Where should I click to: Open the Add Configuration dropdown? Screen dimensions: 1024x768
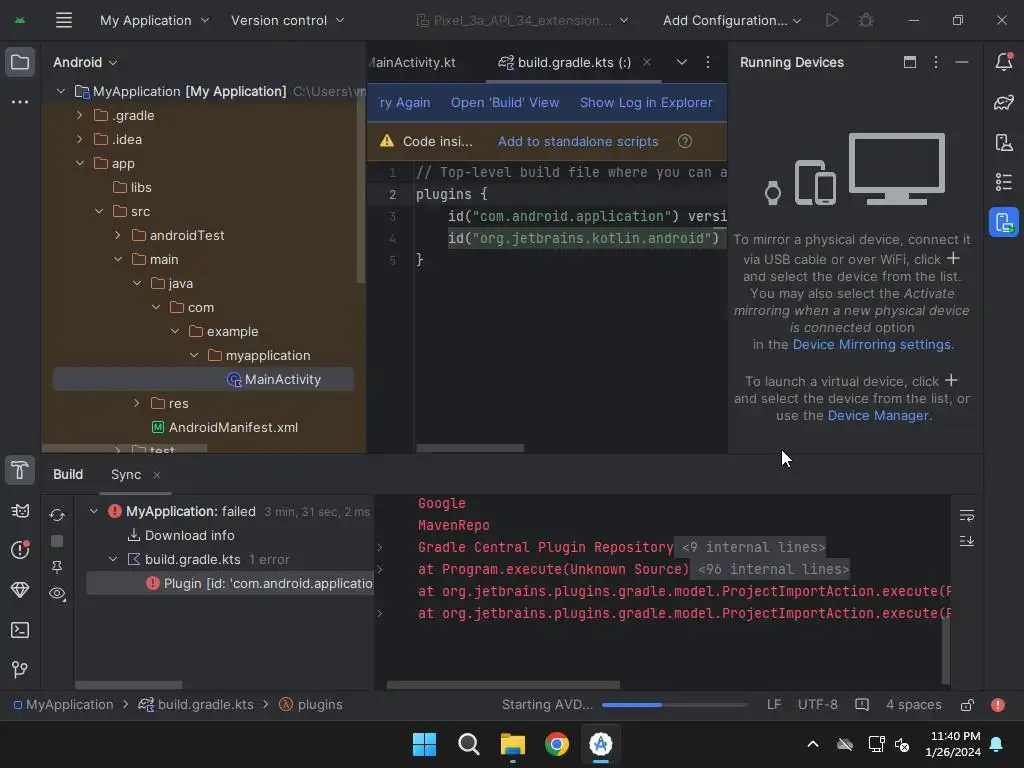(x=731, y=20)
